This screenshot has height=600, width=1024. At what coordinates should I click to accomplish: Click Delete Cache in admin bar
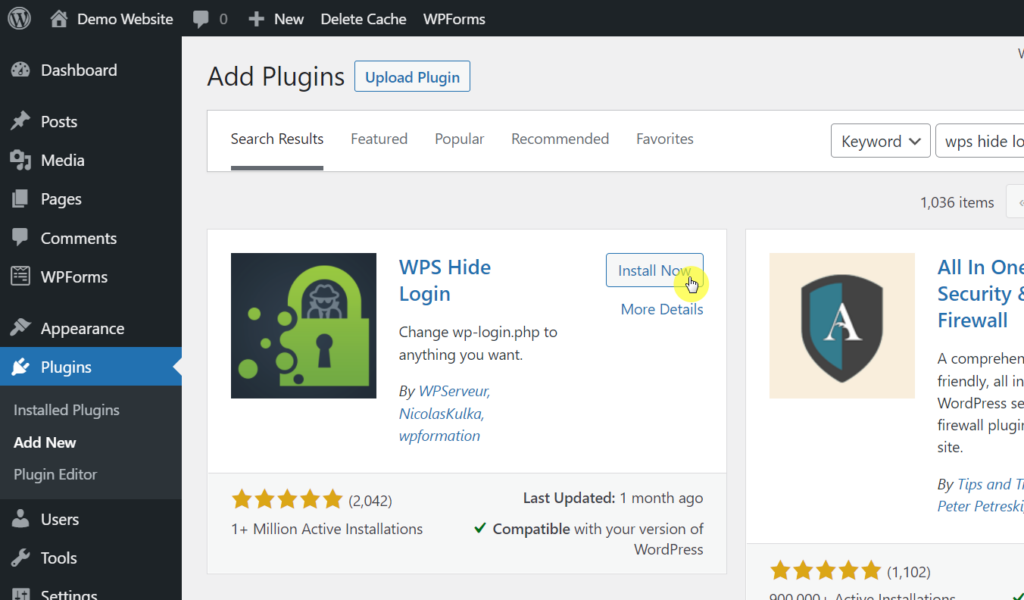(363, 19)
